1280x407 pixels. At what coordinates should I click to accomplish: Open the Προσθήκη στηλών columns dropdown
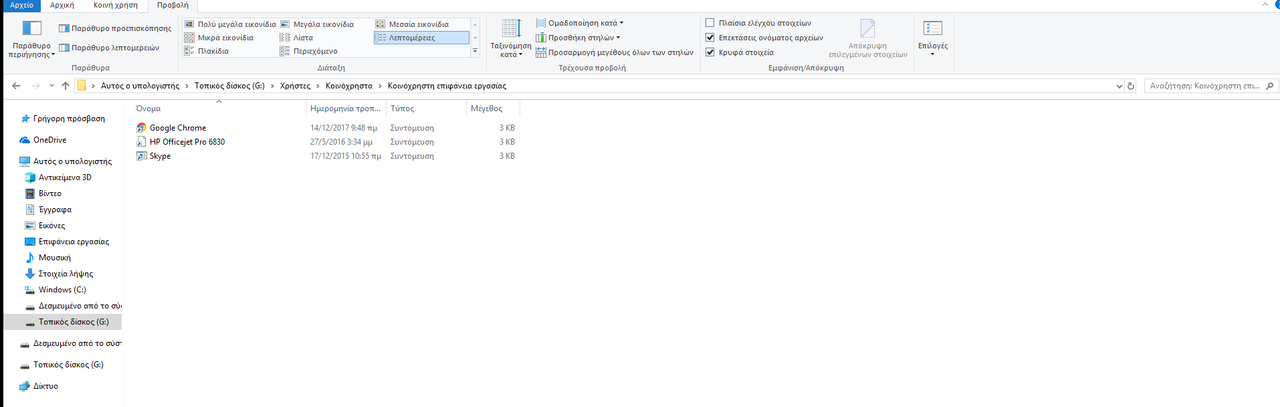577,37
